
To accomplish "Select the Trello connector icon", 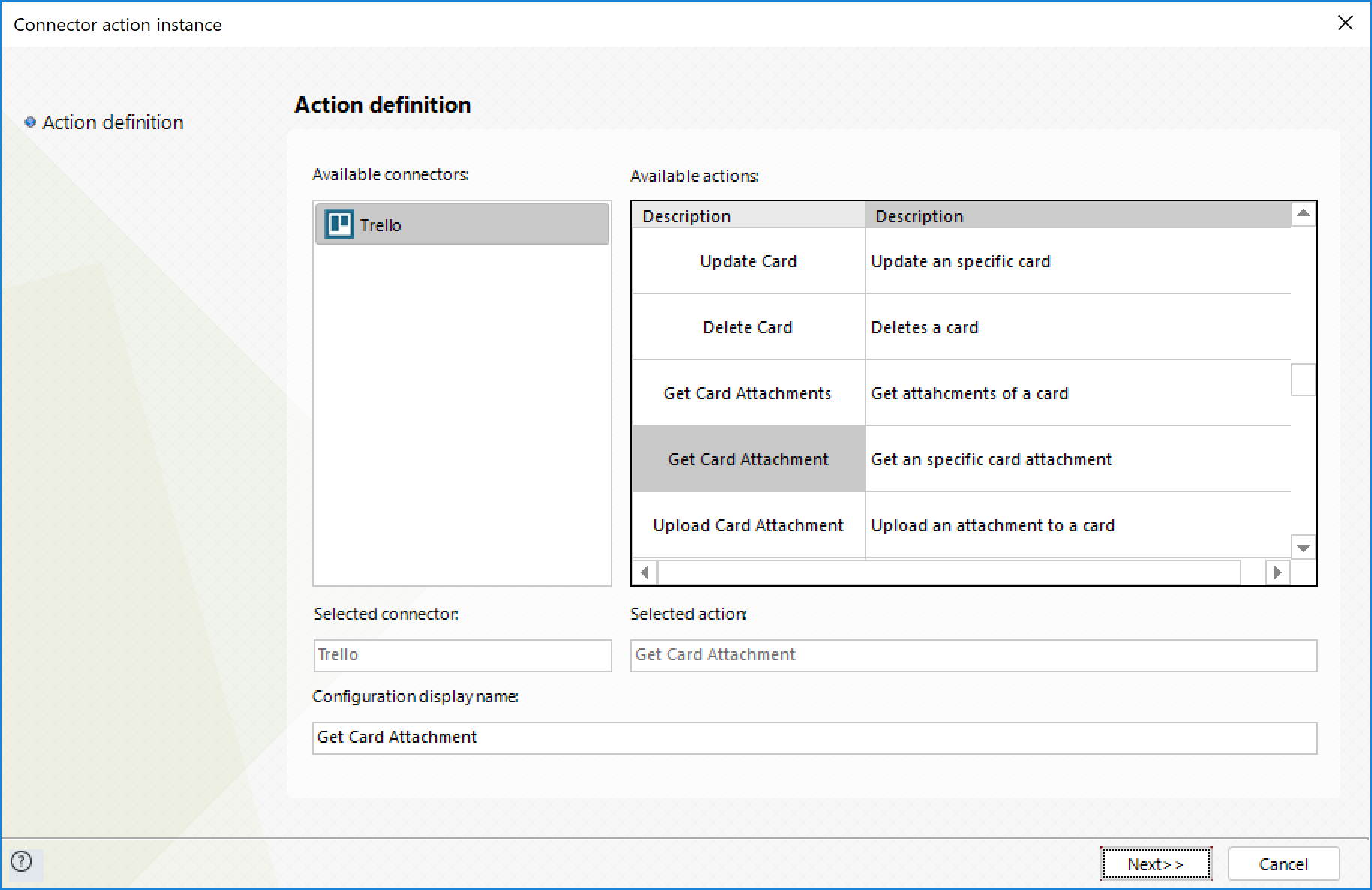I will coord(338,224).
